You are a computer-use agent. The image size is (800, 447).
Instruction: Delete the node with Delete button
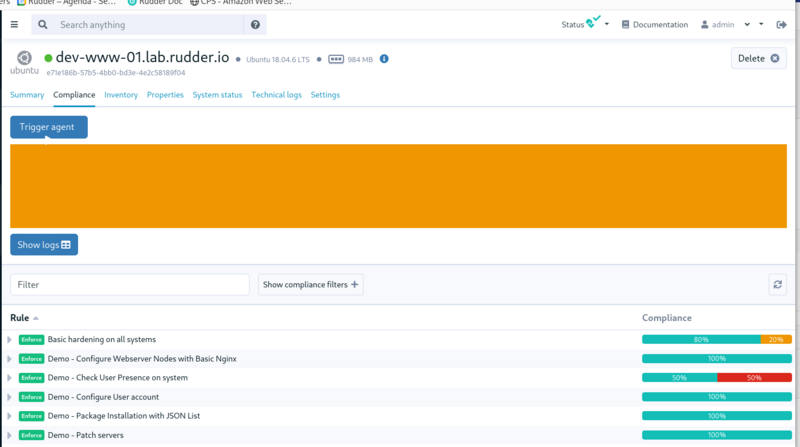pos(758,58)
